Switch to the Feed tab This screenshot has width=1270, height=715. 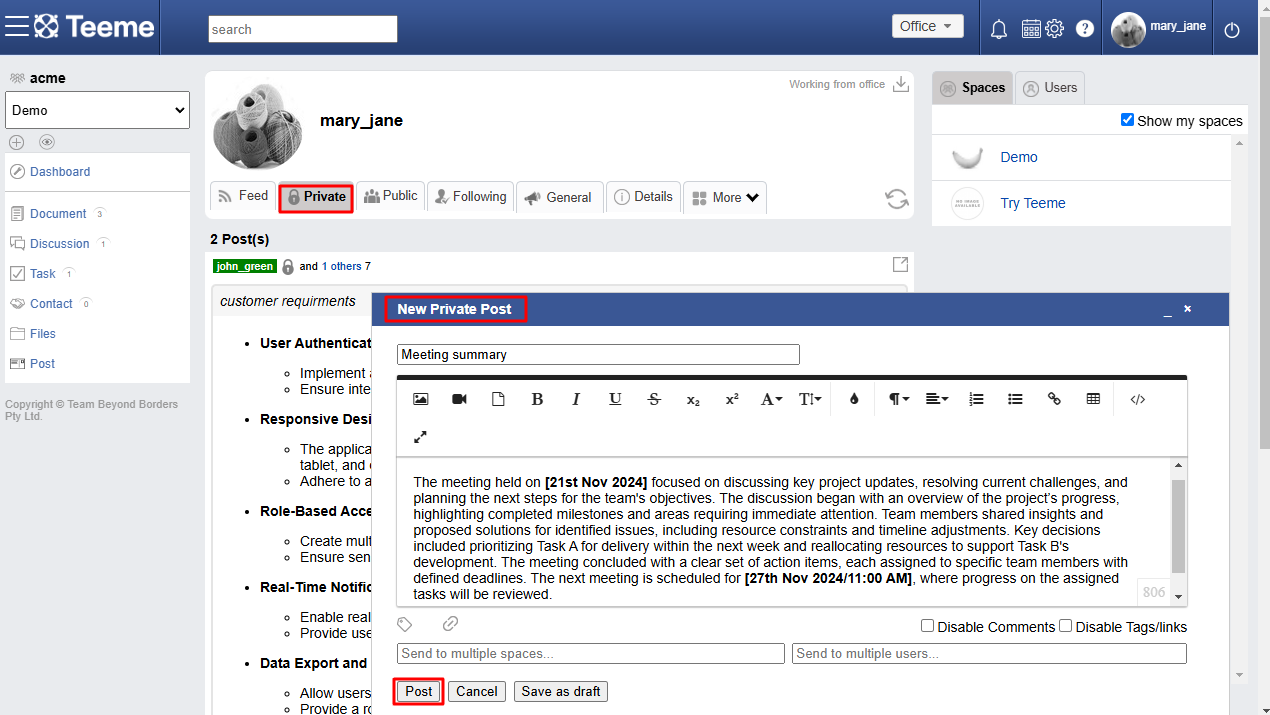243,196
